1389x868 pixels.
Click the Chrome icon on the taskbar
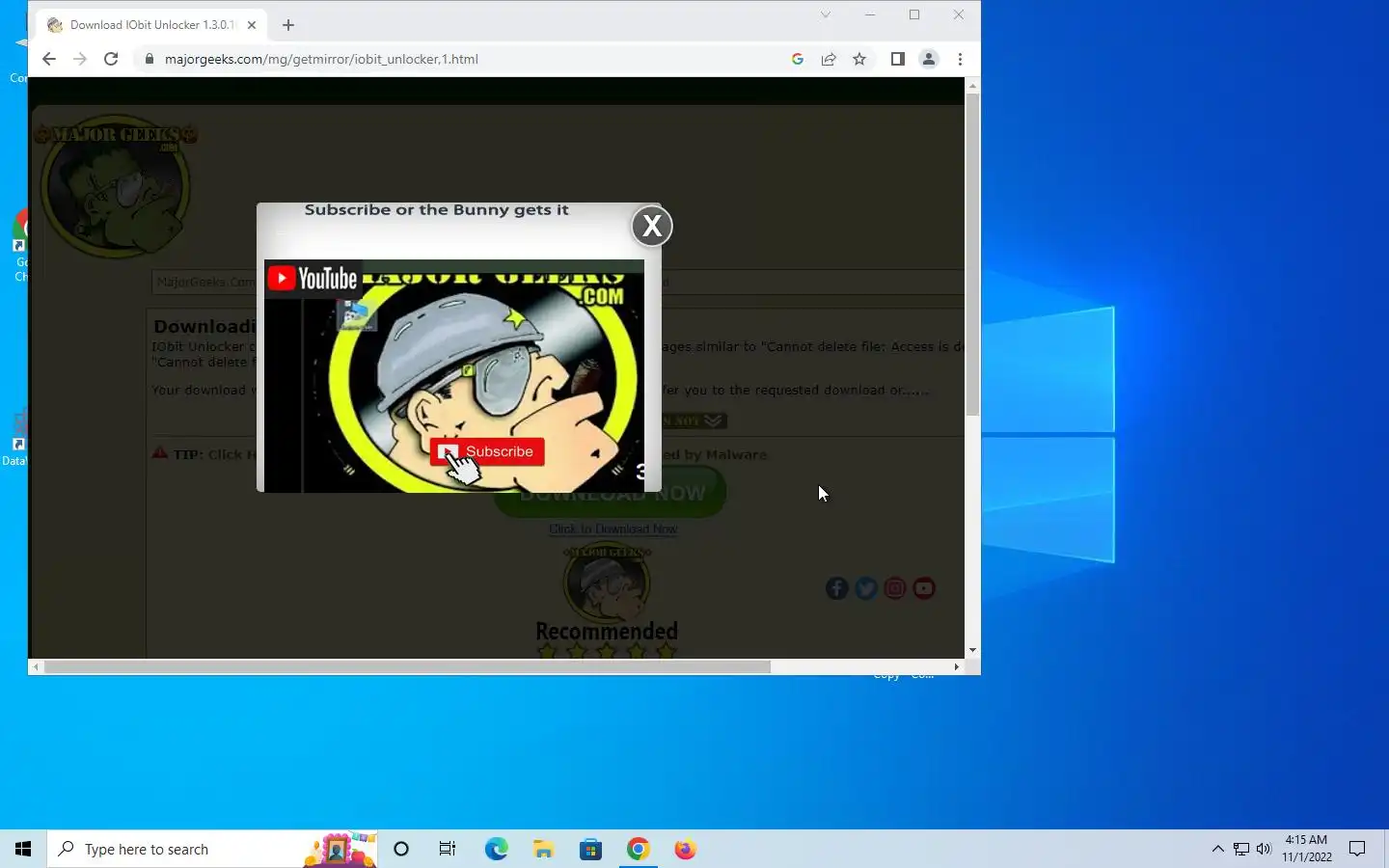click(638, 849)
